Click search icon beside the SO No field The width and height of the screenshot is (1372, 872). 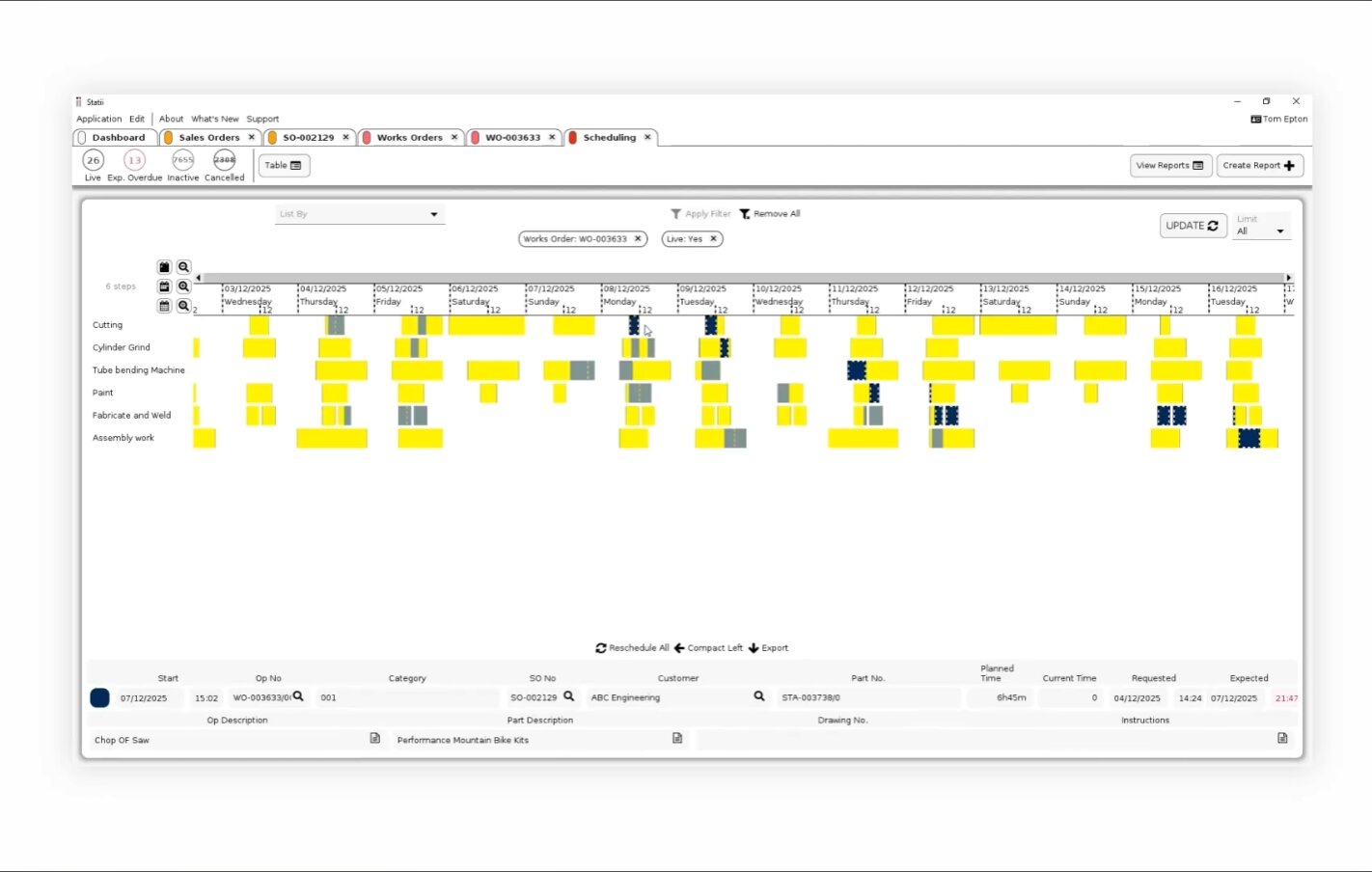pos(569,696)
